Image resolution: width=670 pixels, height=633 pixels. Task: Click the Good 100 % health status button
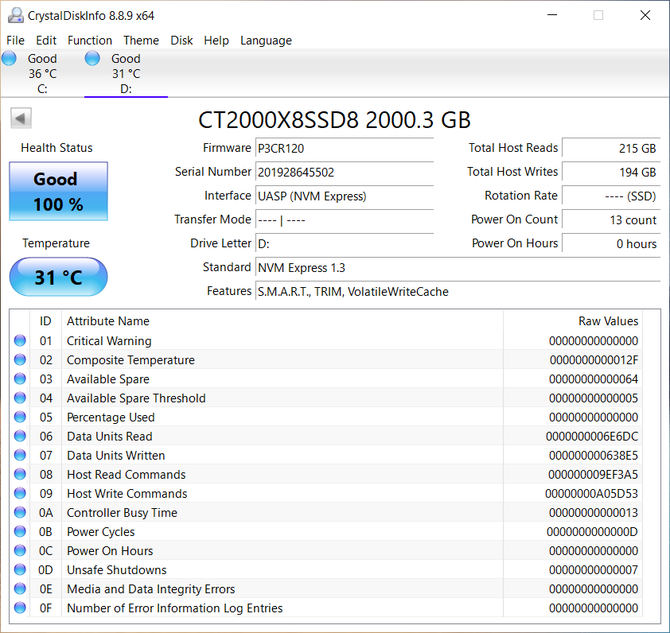click(x=58, y=191)
